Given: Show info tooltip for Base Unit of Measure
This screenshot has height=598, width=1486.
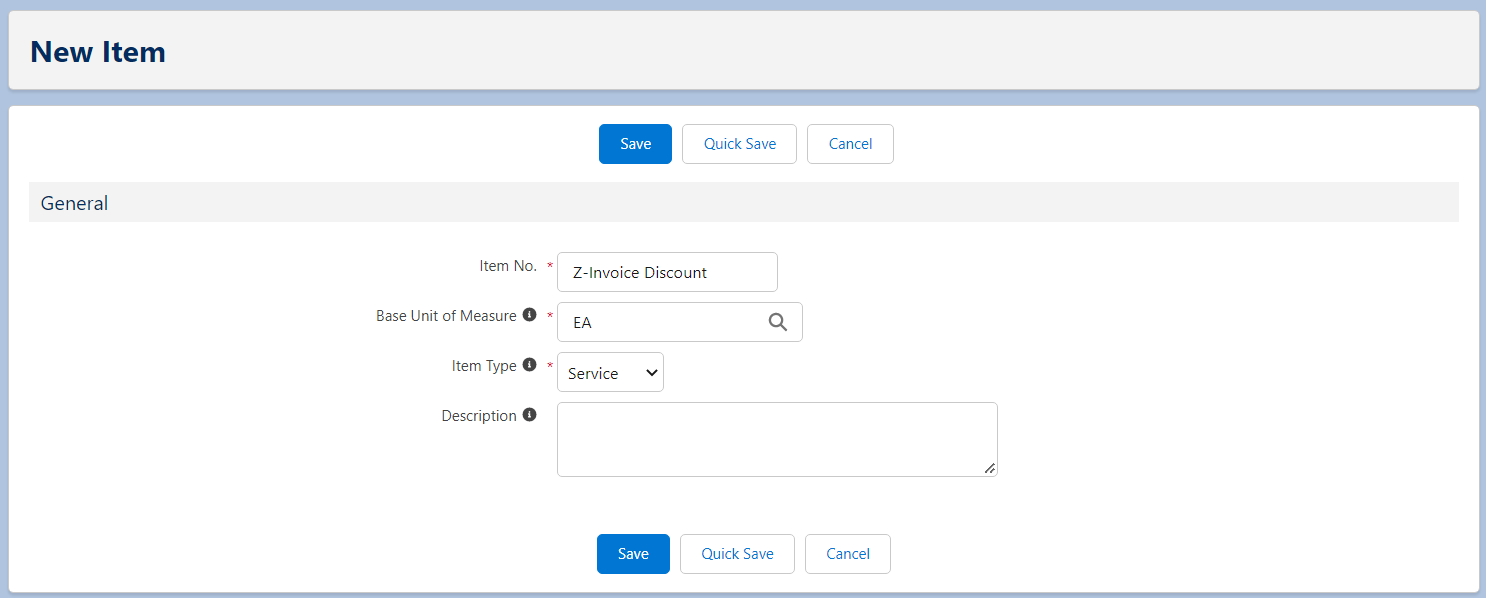Looking at the screenshot, I should point(530,315).
